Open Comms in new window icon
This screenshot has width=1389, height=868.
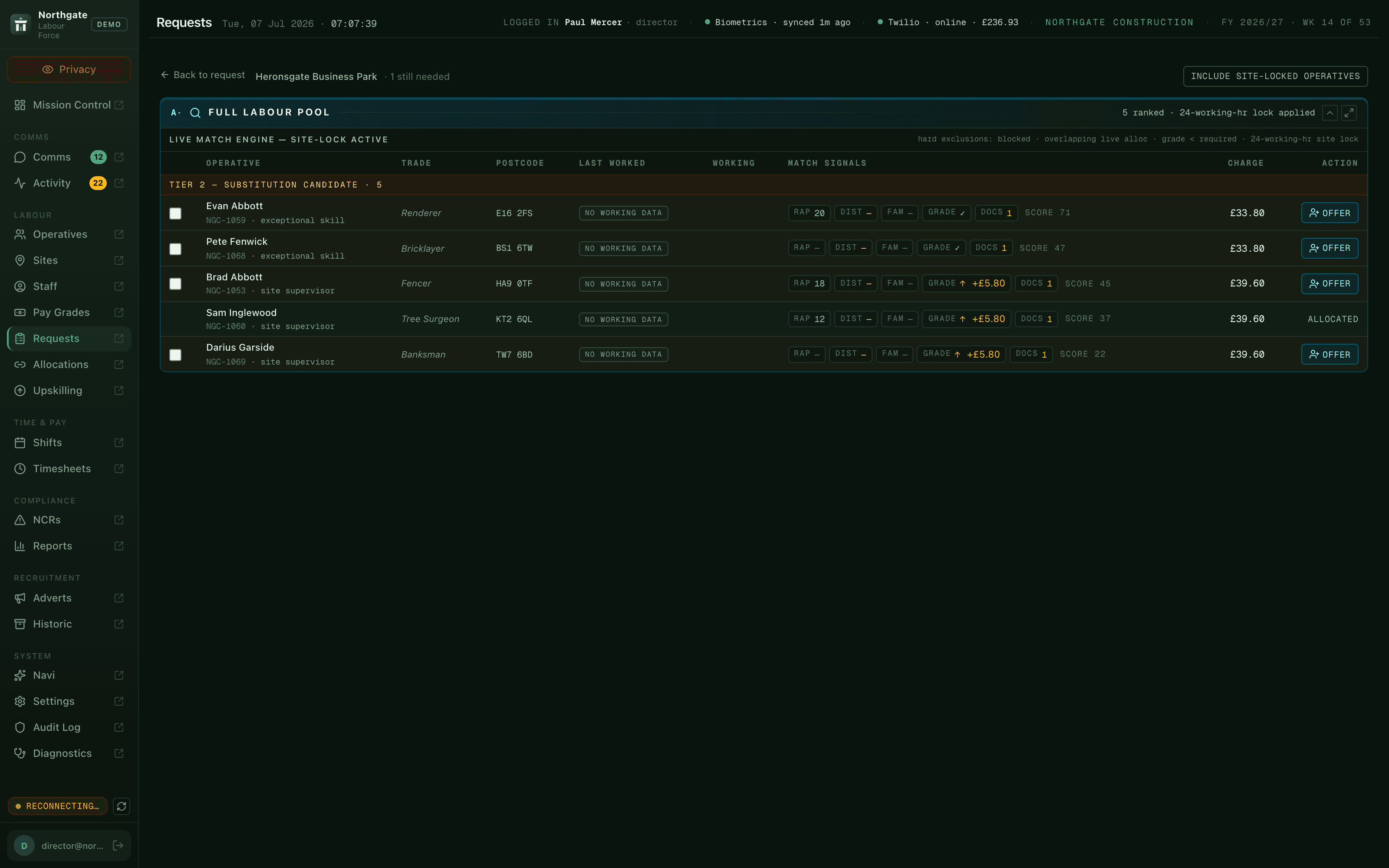click(119, 157)
